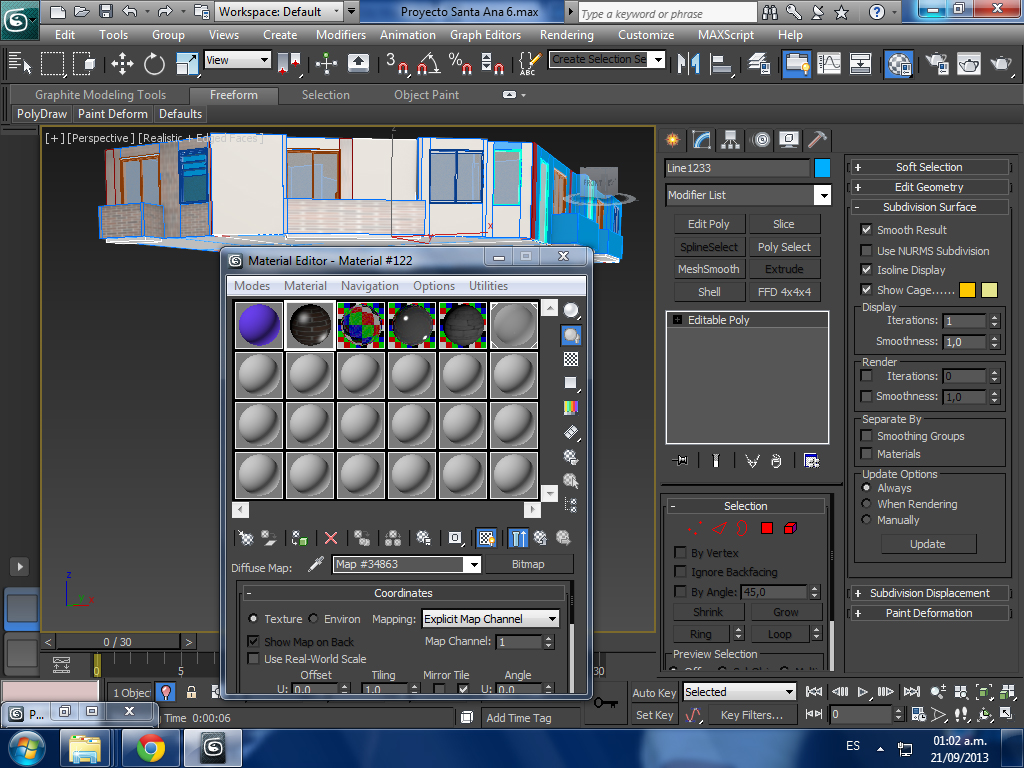Screen dimensions: 1024x768
Task: Pick map with eyedropper in Material Editor
Action: (316, 564)
